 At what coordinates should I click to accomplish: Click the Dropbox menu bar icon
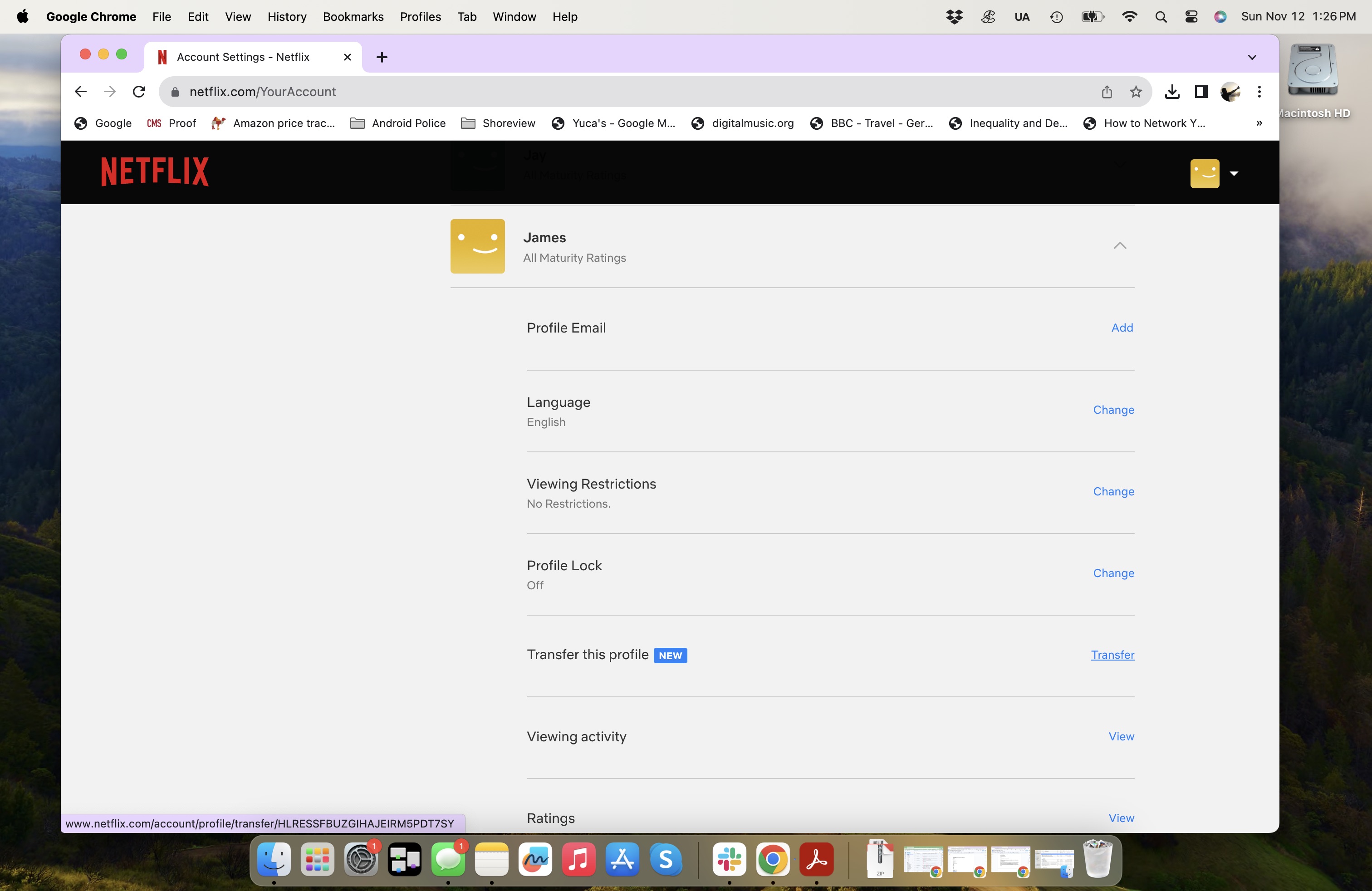(954, 17)
